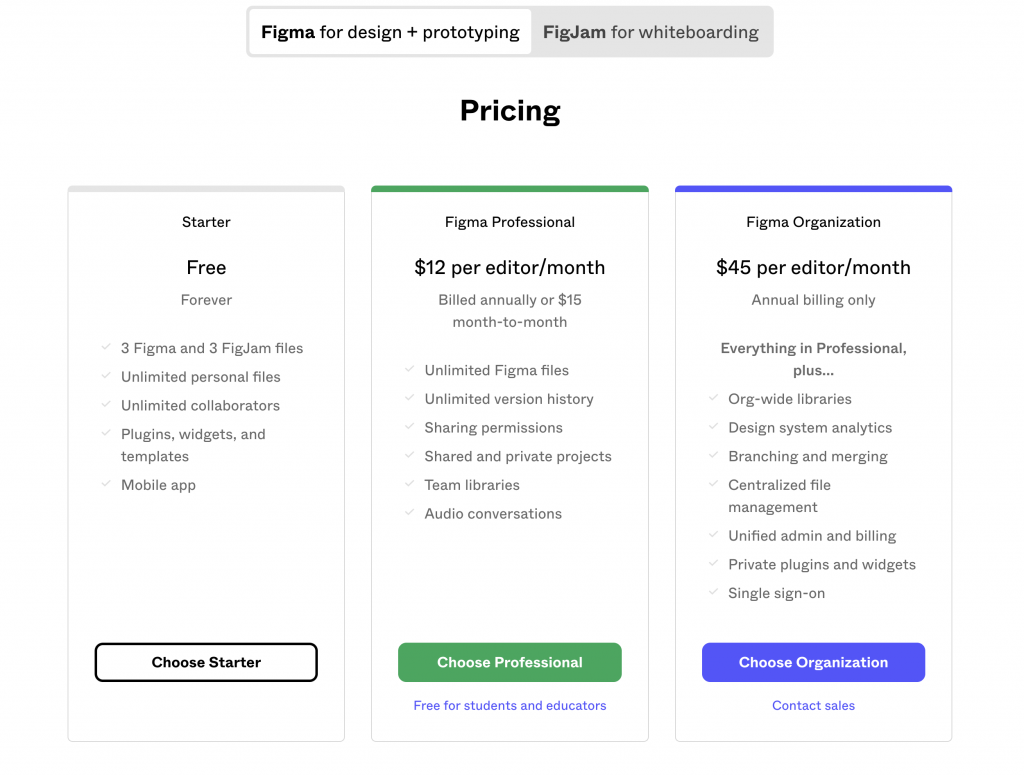Click checkmark next to Org-wide libraries

coord(713,398)
